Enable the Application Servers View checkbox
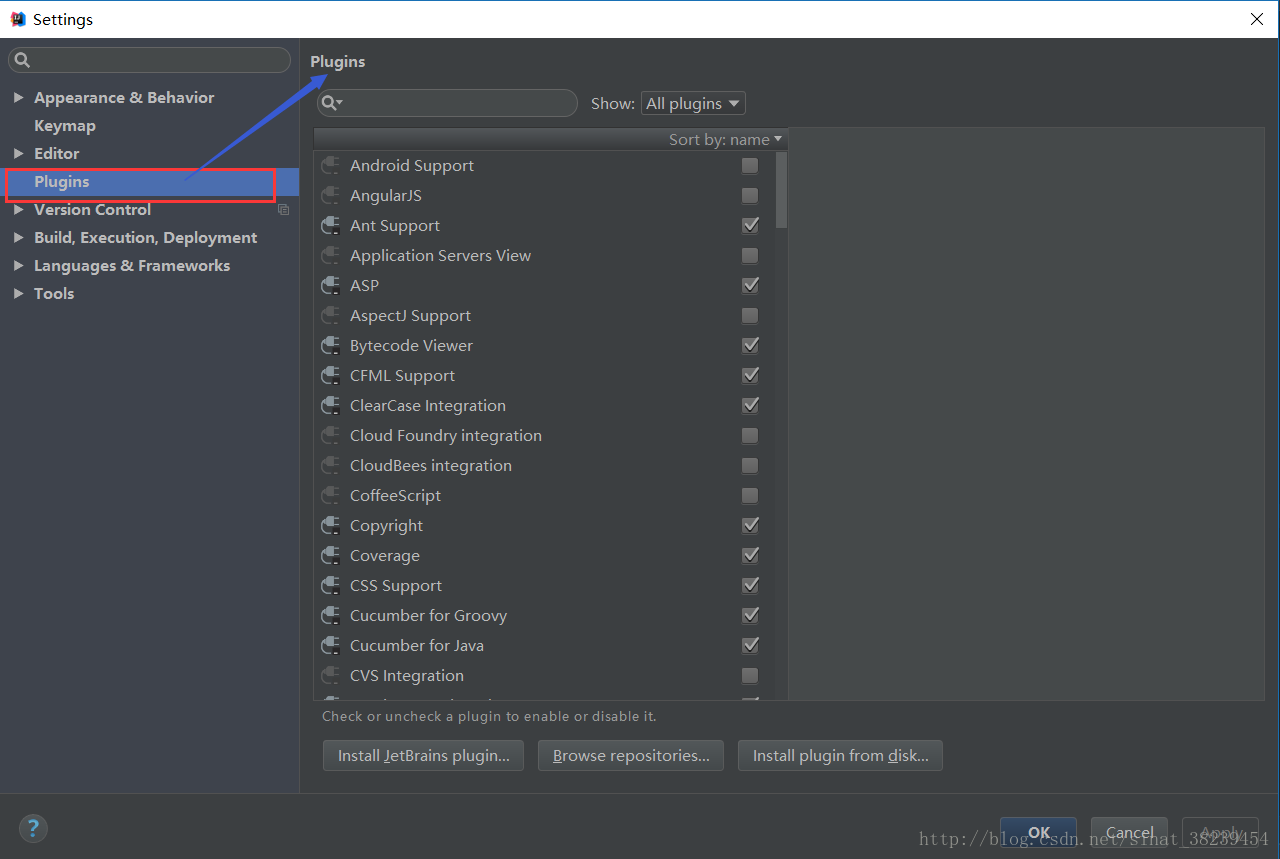This screenshot has width=1280, height=859. coord(750,256)
